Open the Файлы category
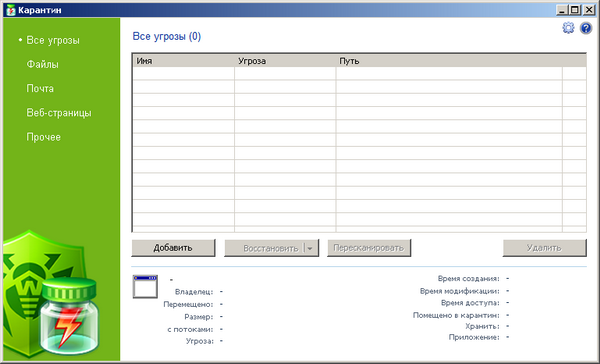600x364 pixels. tap(42, 64)
